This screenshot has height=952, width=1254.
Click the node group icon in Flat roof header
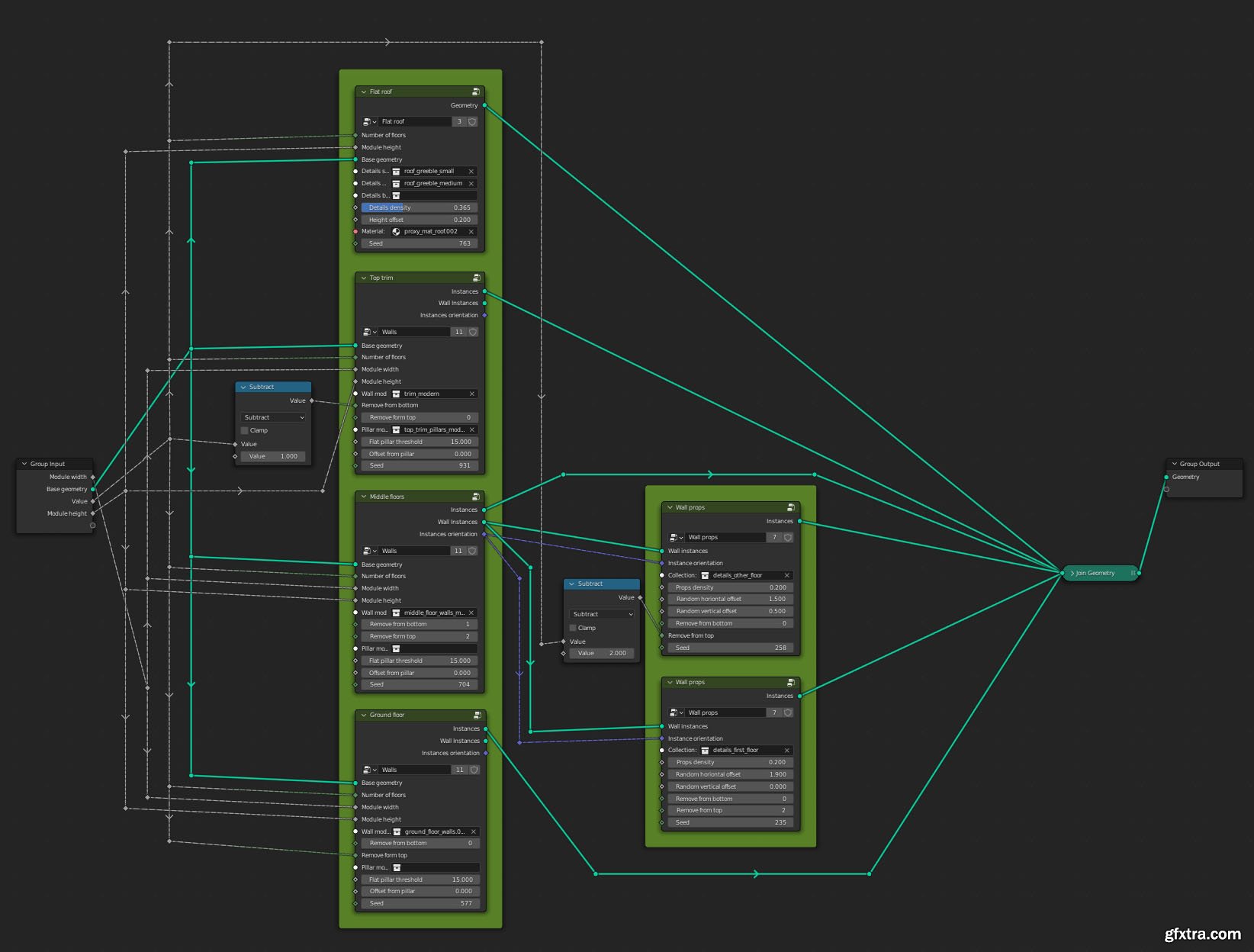tap(476, 92)
